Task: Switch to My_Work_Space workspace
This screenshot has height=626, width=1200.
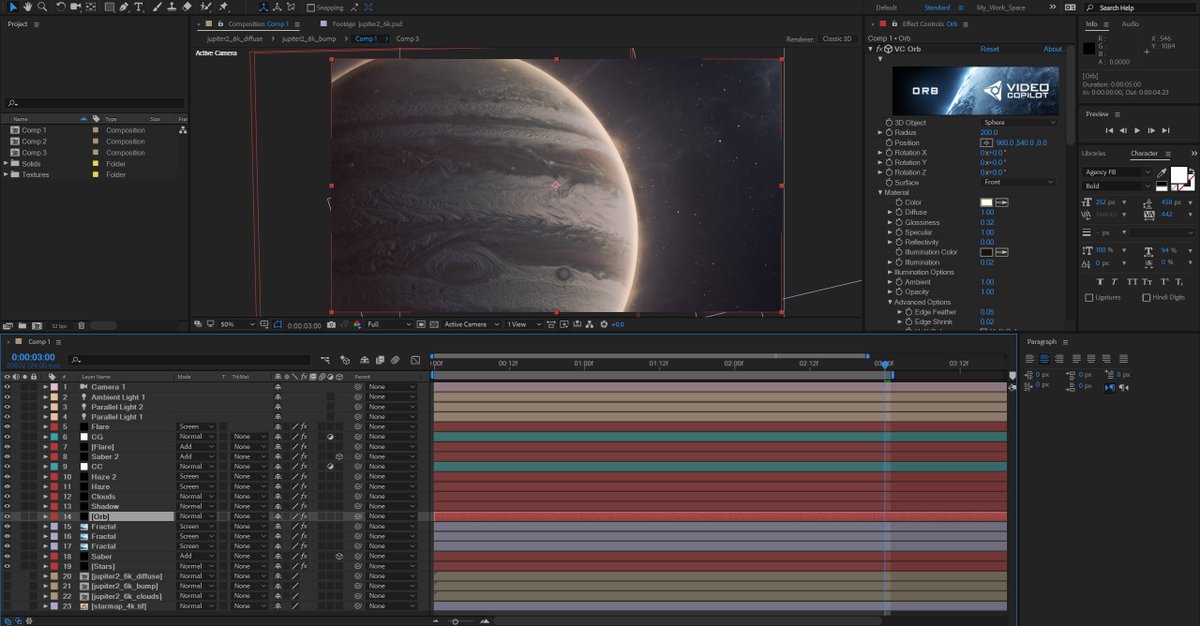Action: click(x=1001, y=7)
